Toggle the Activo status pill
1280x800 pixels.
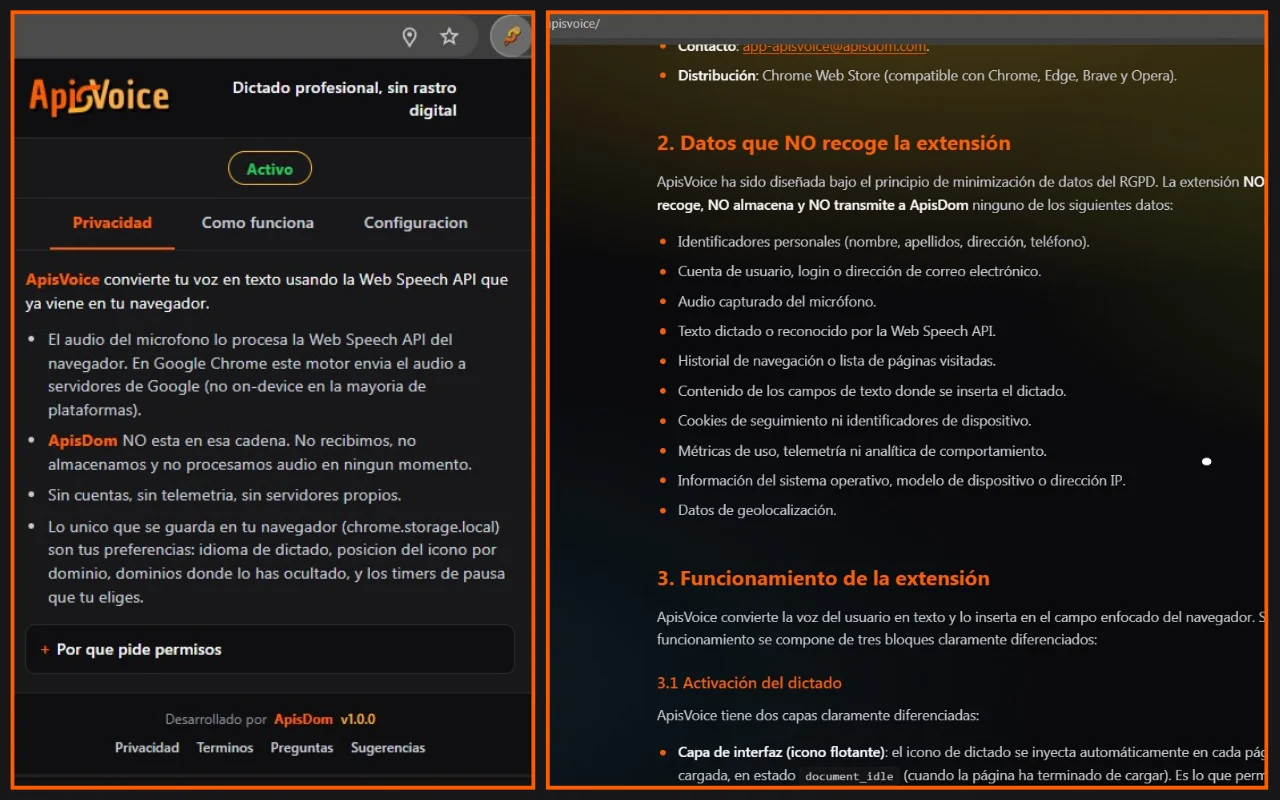[270, 169]
